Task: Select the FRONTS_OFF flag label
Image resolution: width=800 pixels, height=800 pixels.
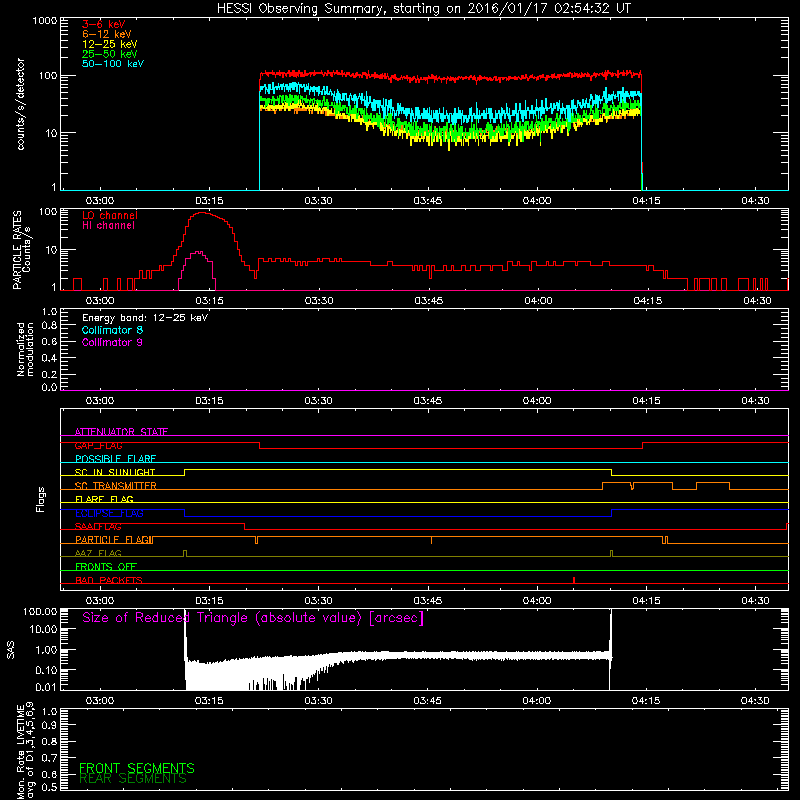Action: coord(106,567)
